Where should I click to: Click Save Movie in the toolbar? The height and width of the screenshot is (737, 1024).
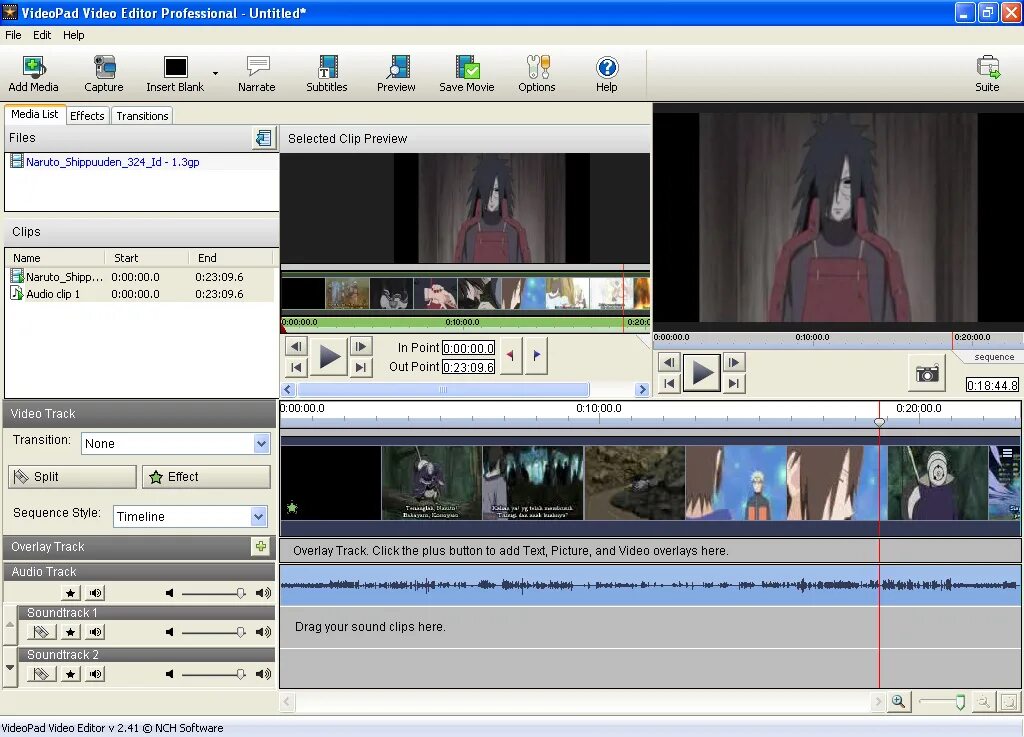click(466, 74)
